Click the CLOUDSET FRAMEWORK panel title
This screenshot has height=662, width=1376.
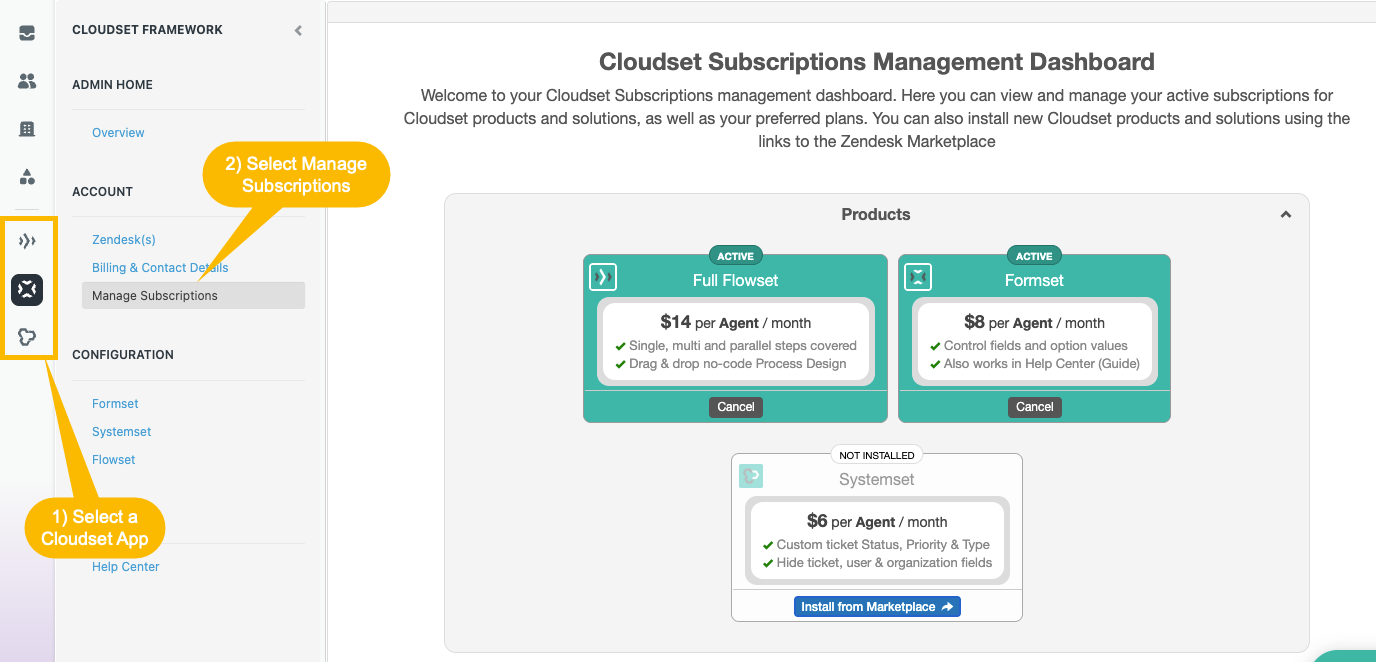[x=147, y=30]
